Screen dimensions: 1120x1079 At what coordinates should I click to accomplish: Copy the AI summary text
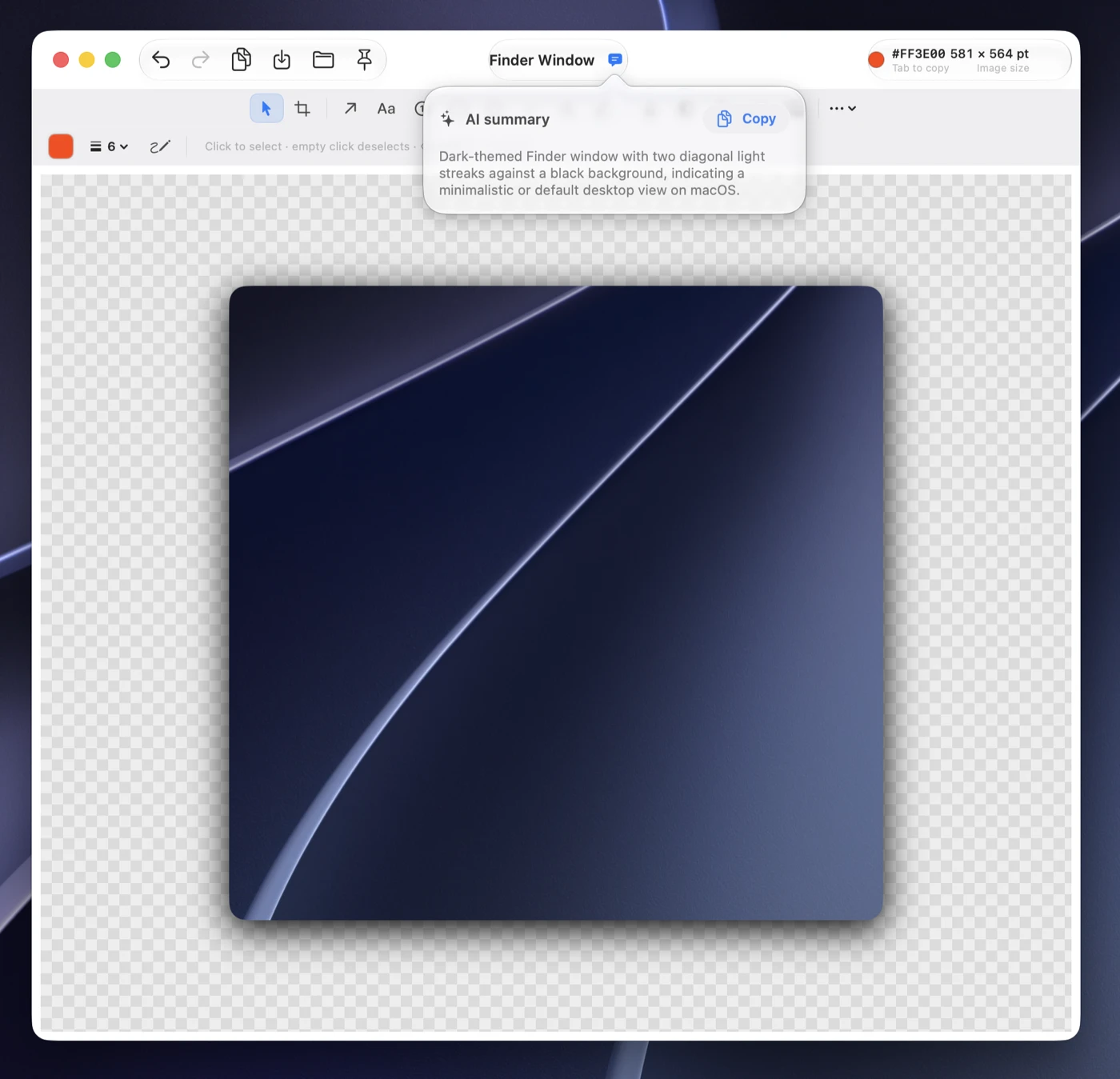coord(746,119)
